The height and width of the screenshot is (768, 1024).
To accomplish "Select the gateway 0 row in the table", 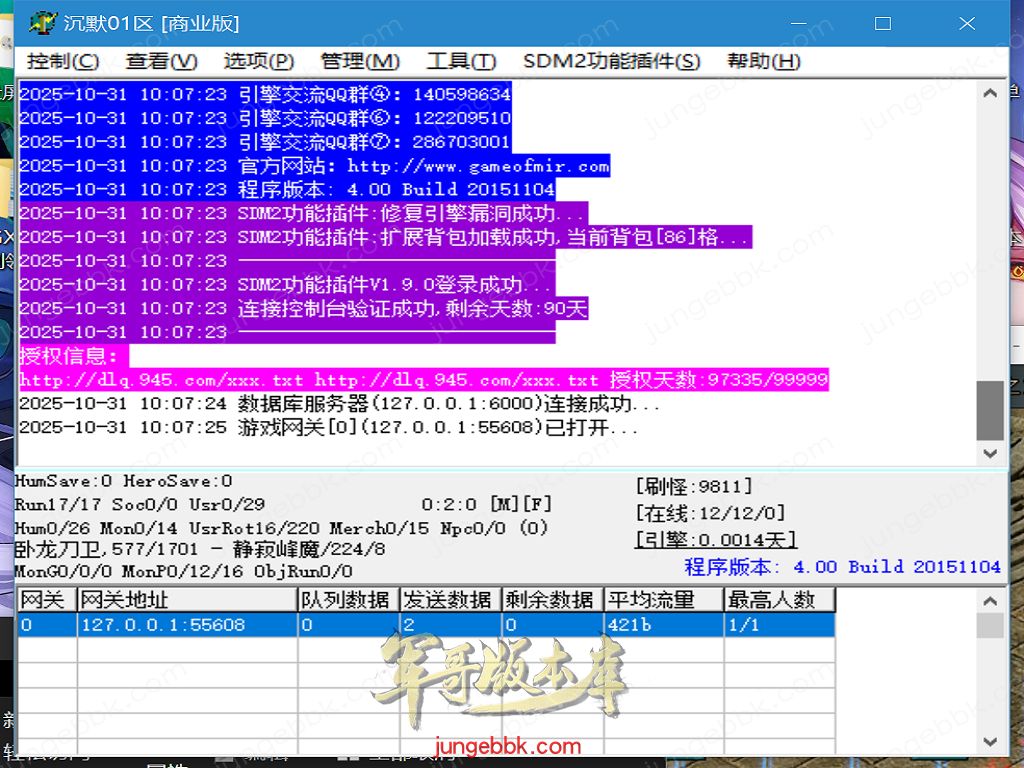I will [400, 625].
